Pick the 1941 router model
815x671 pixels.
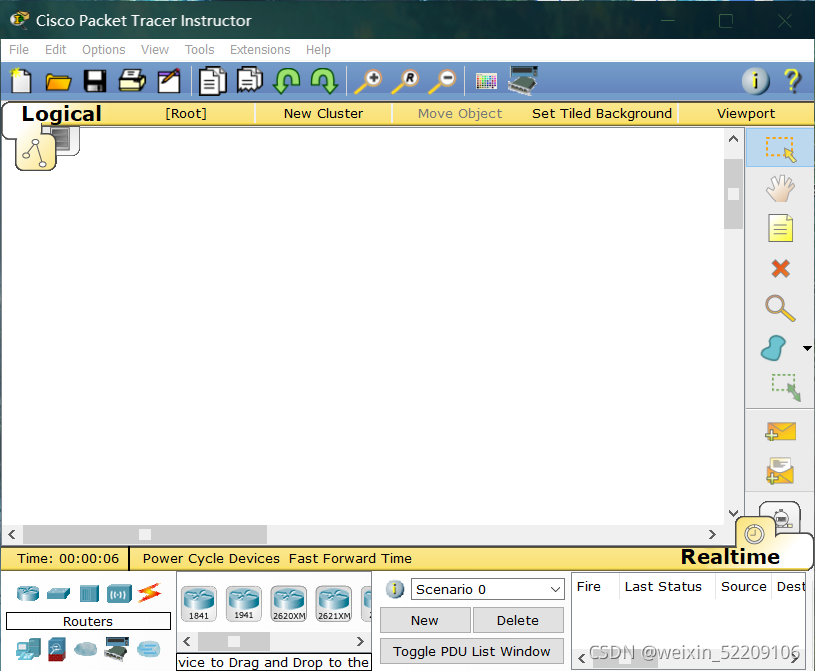point(244,603)
